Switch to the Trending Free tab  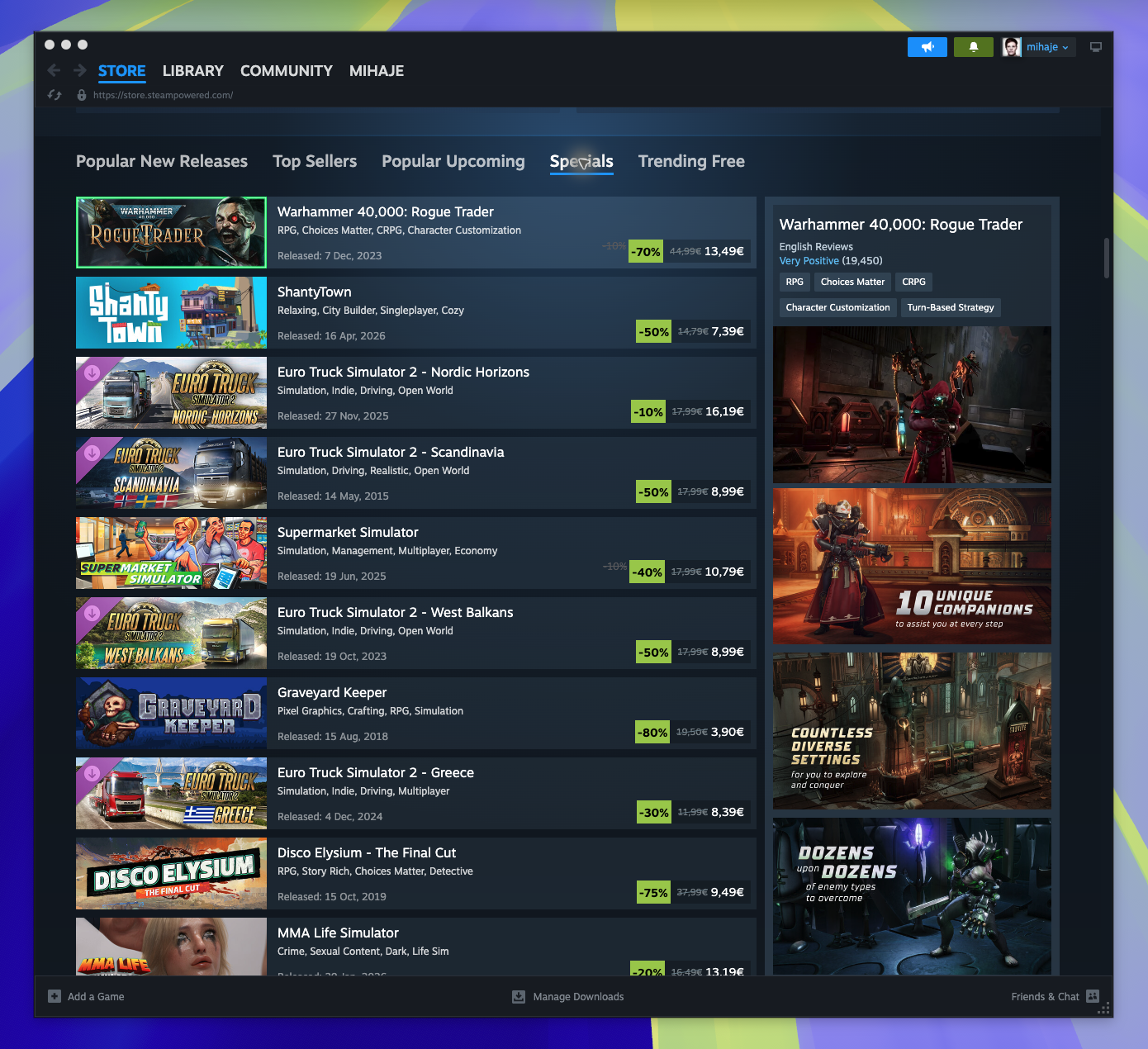[691, 161]
